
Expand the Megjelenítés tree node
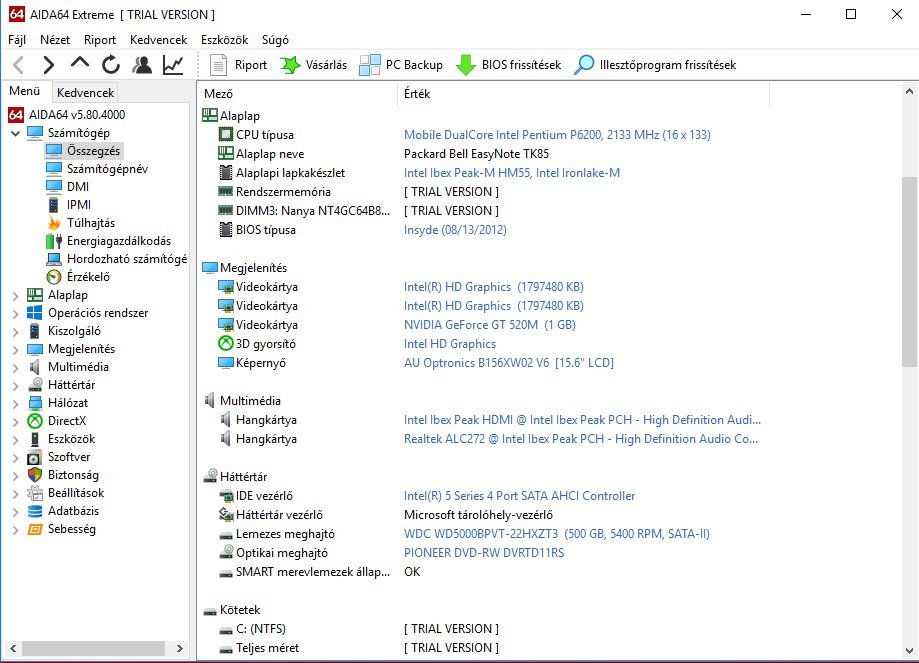15,350
